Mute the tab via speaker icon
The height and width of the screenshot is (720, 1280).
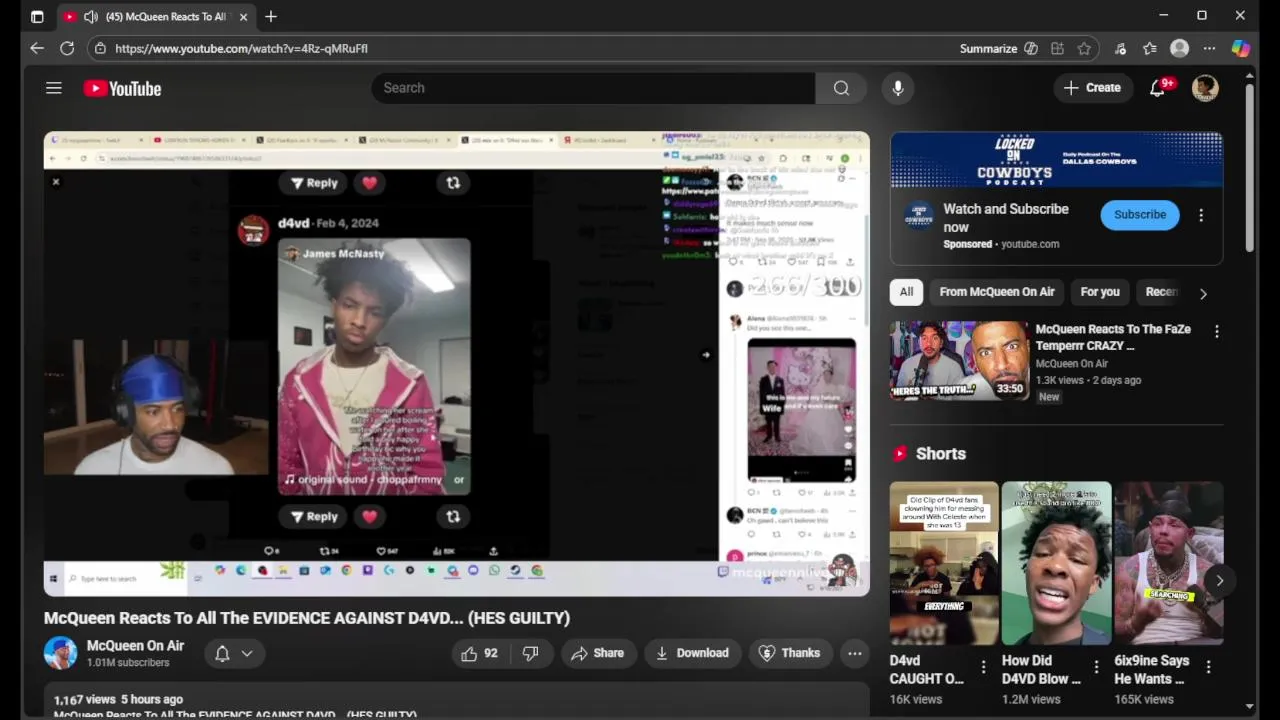[x=91, y=16]
